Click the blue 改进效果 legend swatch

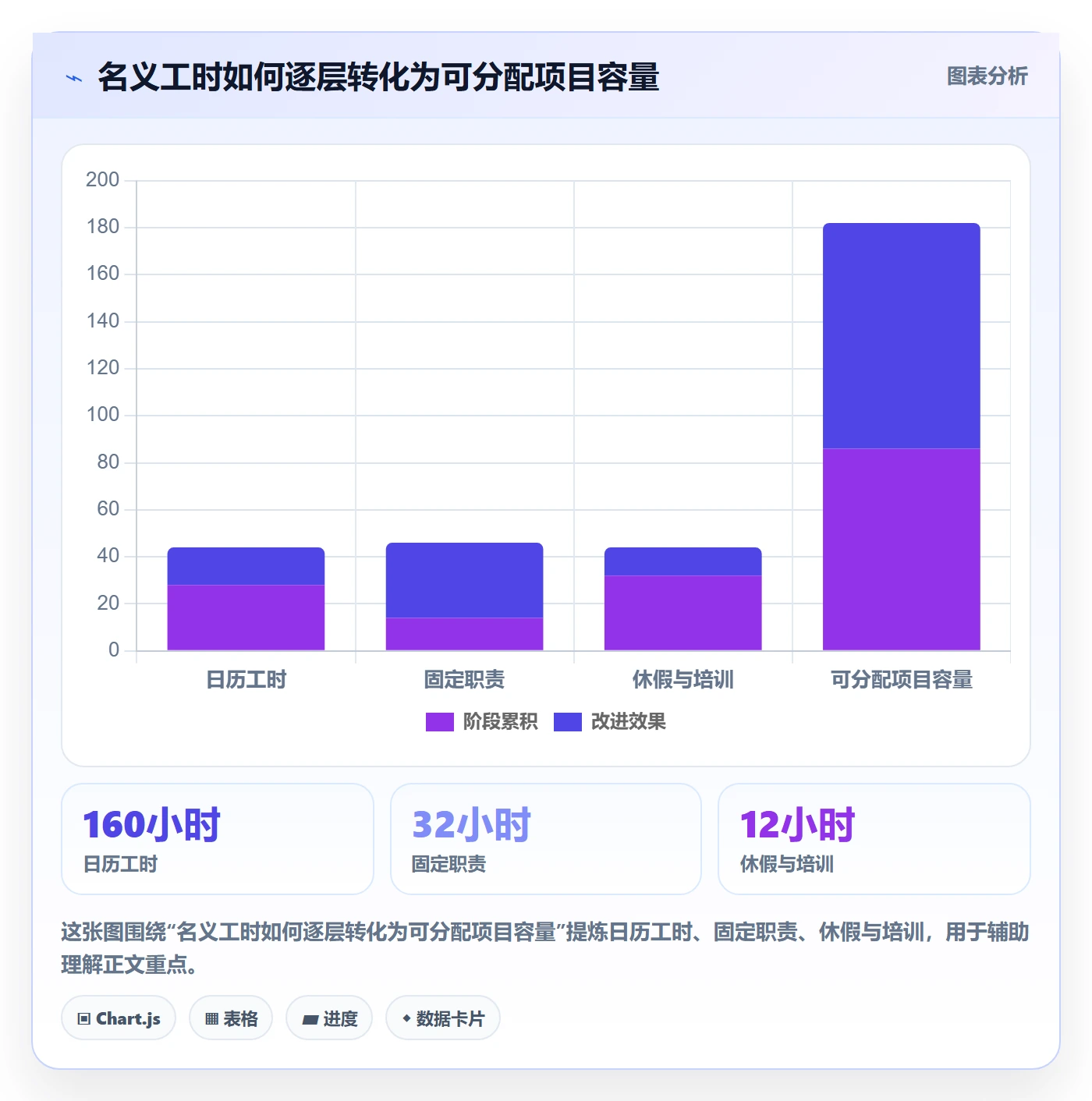568,722
